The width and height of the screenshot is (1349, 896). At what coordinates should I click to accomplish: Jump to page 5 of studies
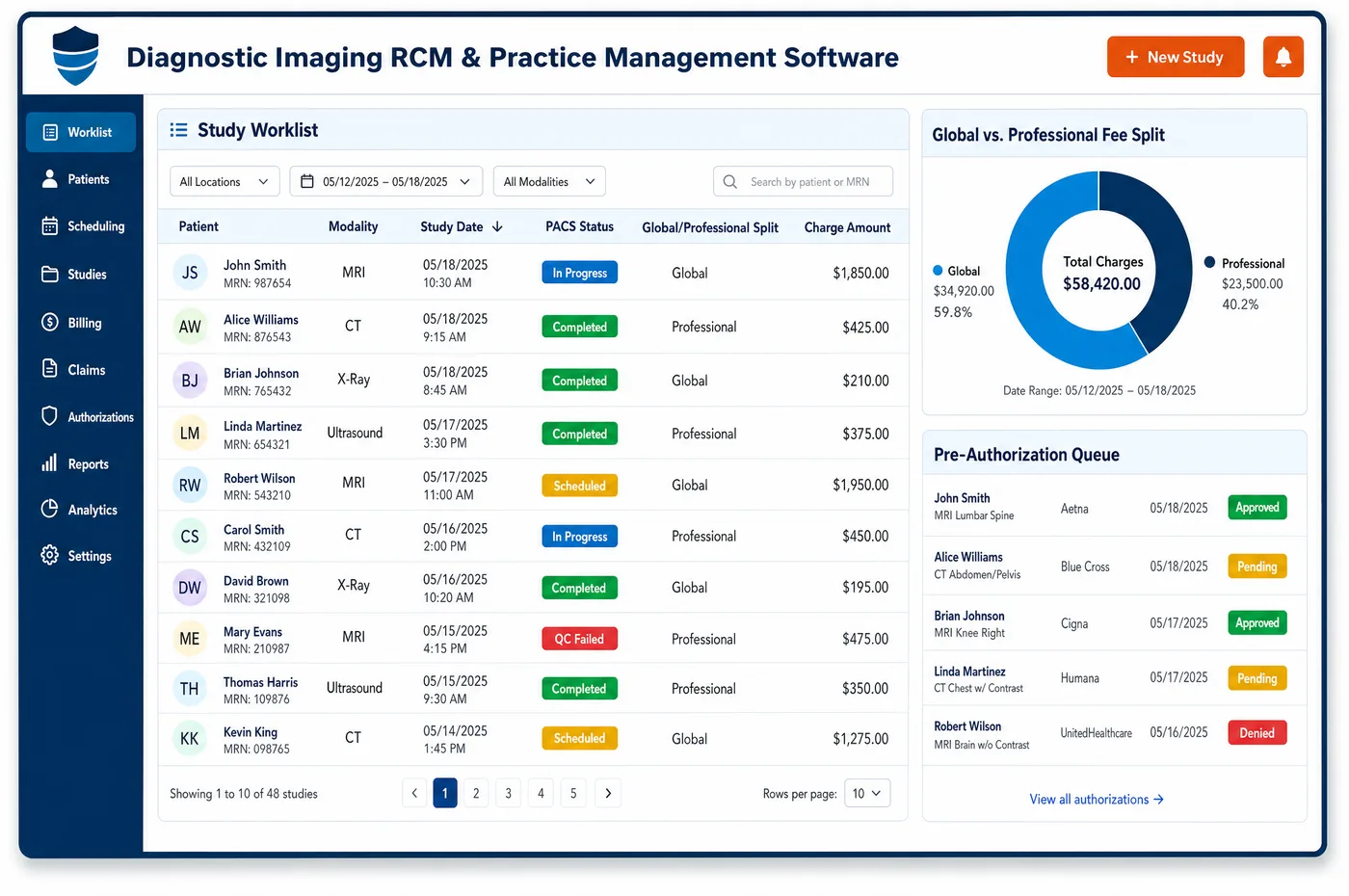click(x=573, y=793)
